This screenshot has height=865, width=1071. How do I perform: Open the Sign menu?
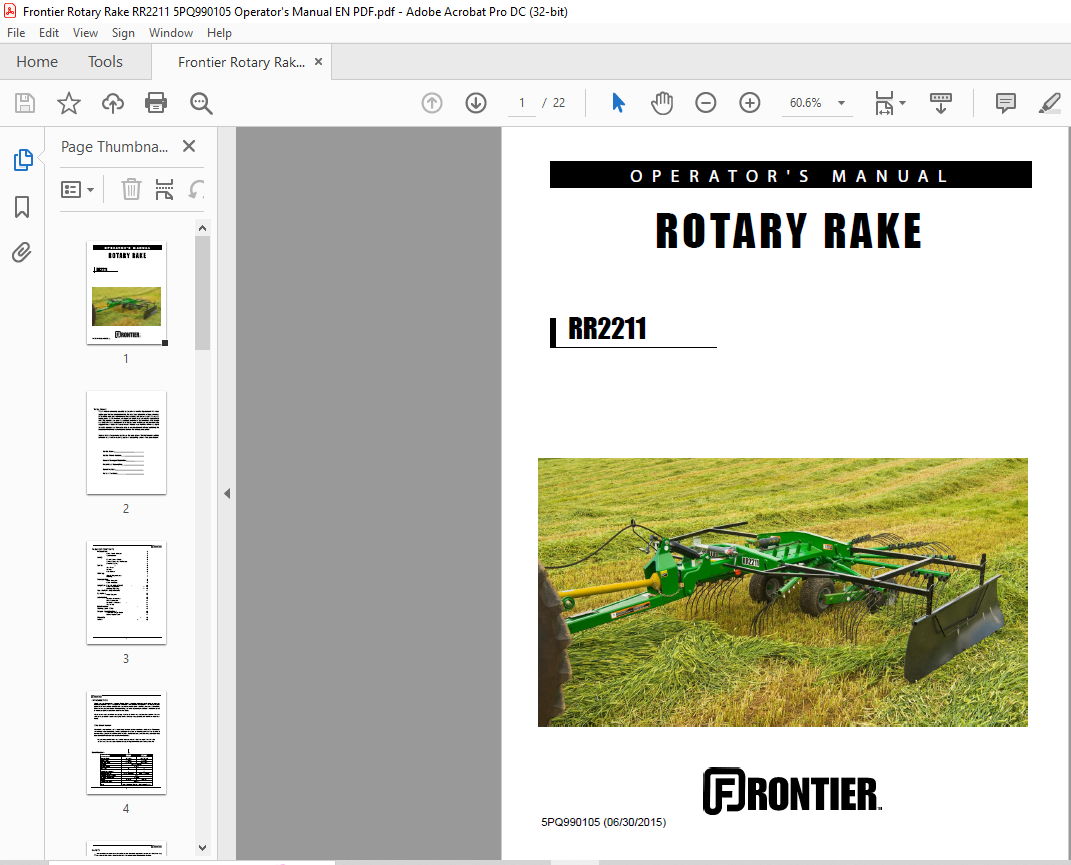123,33
